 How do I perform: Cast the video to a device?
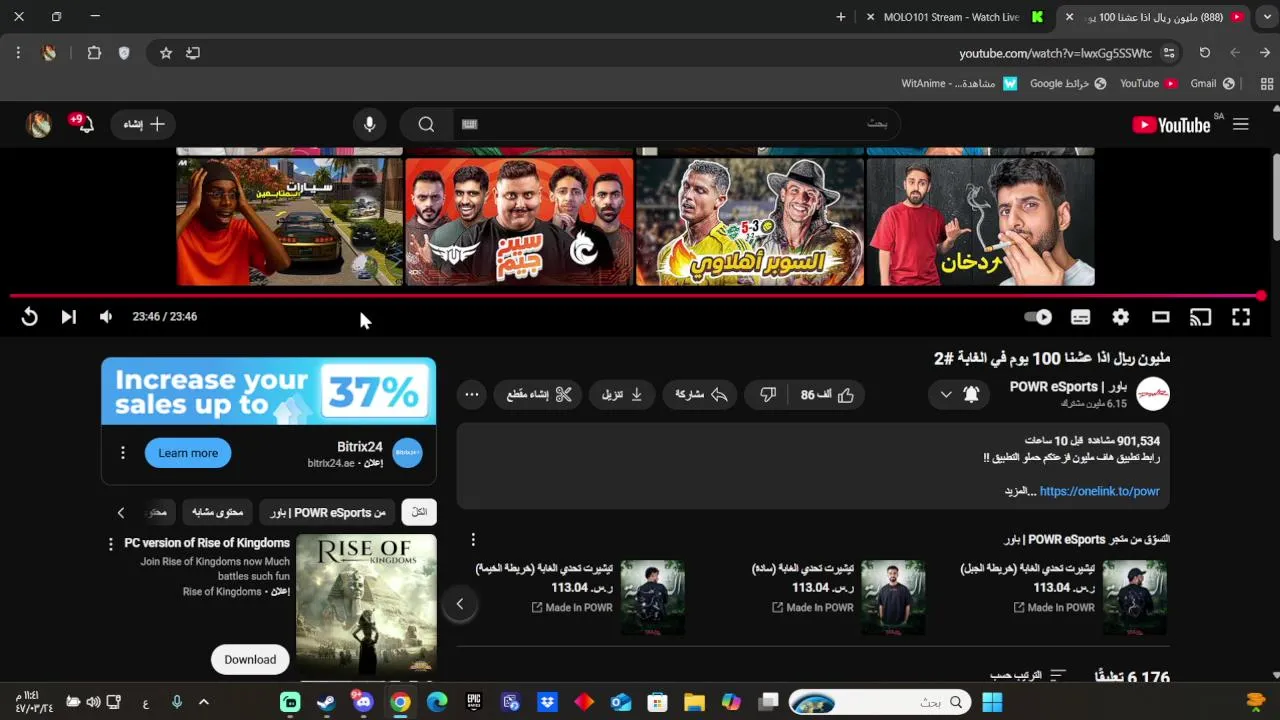1200,317
